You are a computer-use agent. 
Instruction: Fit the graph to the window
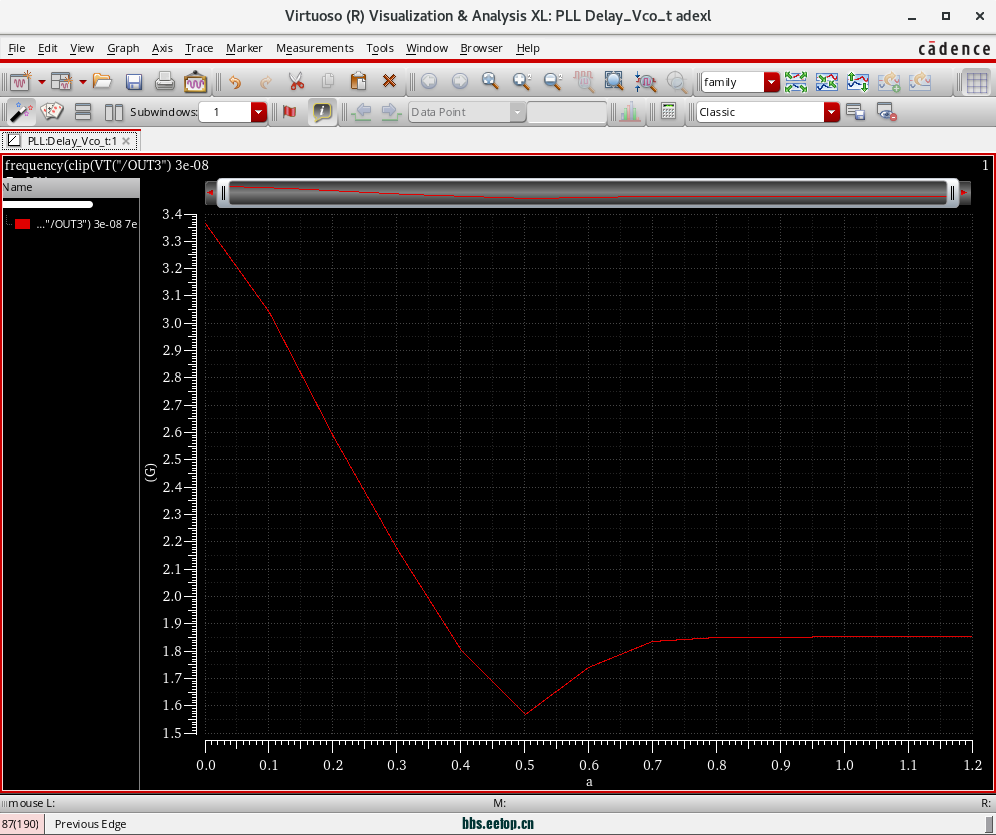(614, 81)
